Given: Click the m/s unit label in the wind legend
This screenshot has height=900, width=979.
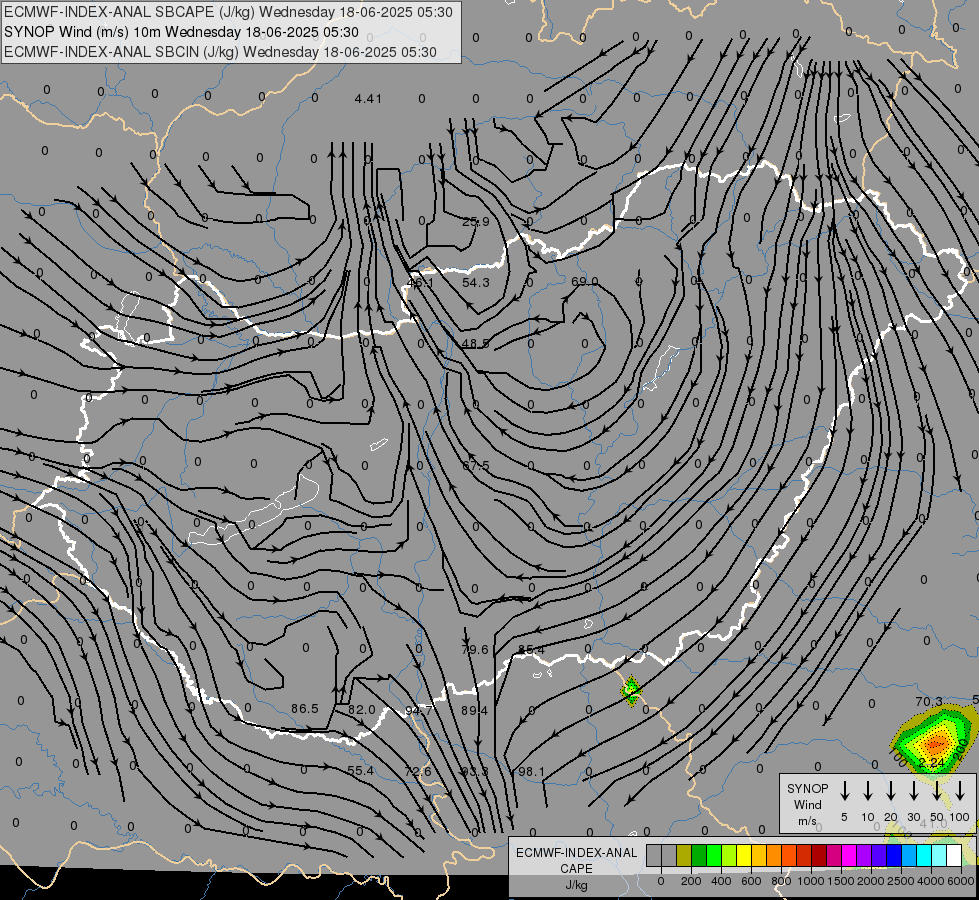Looking at the screenshot, I should point(807,821).
